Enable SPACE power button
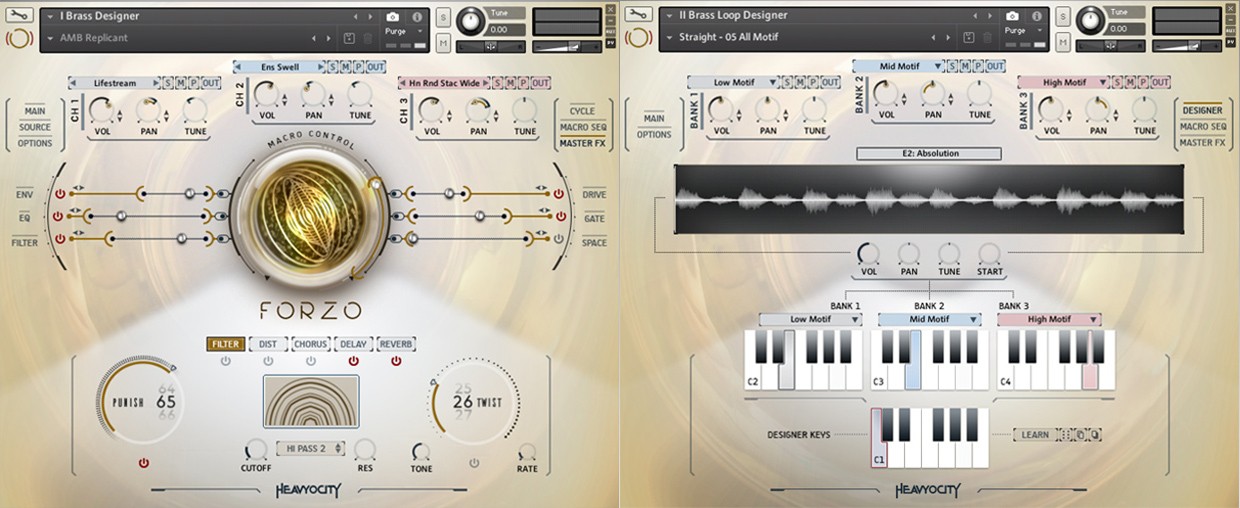1240x508 pixels. pos(558,239)
